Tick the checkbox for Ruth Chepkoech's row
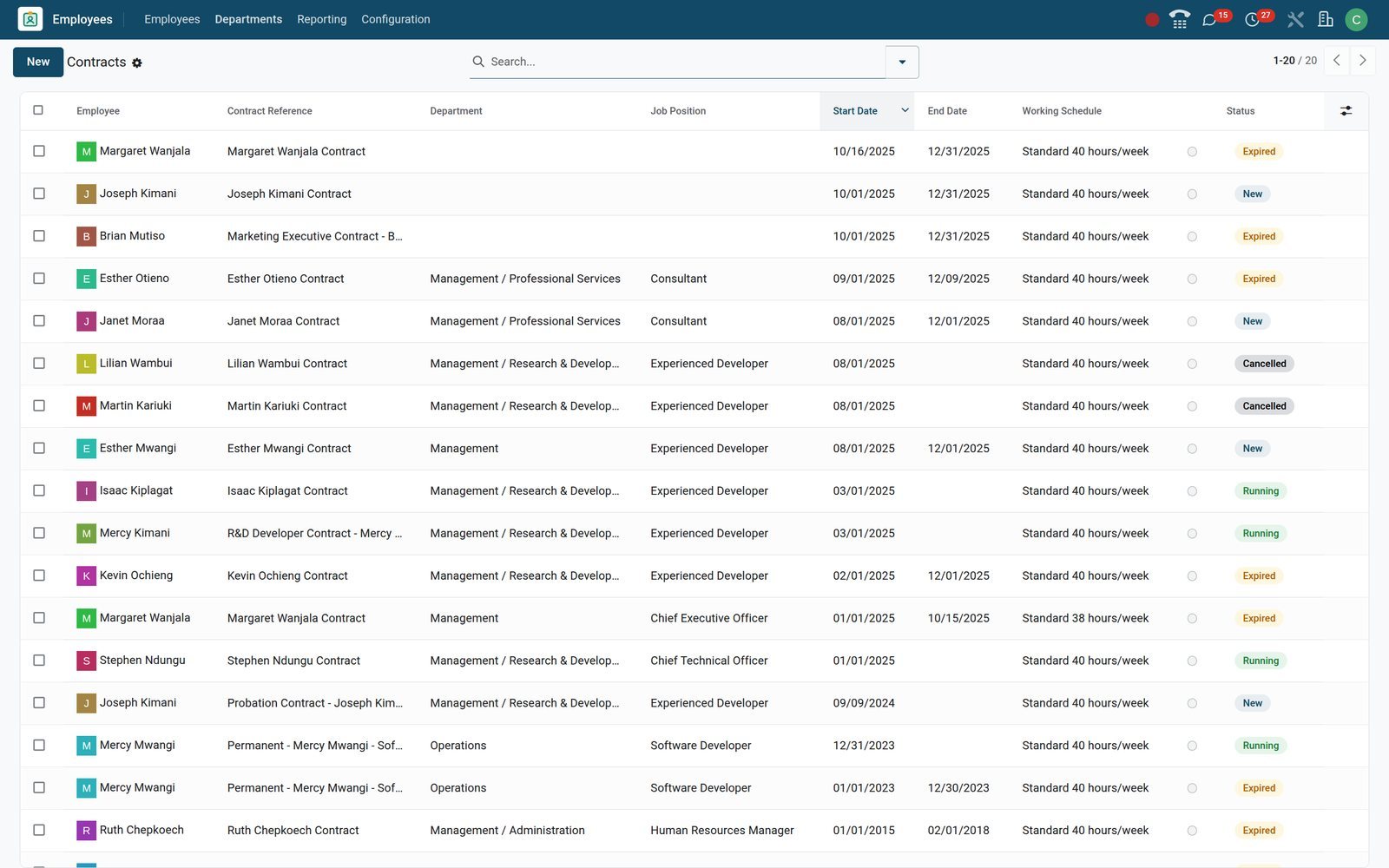 pyautogui.click(x=39, y=830)
